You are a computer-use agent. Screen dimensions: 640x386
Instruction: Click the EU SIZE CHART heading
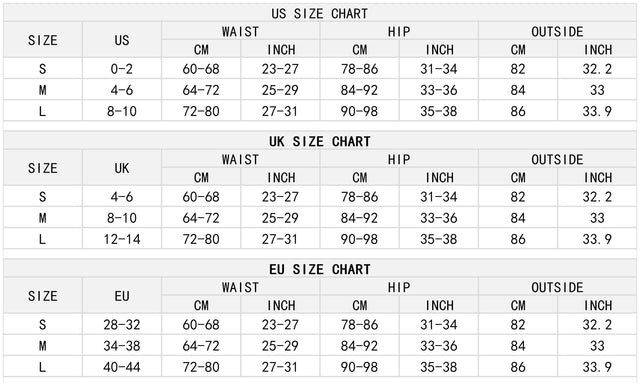pyautogui.click(x=320, y=269)
